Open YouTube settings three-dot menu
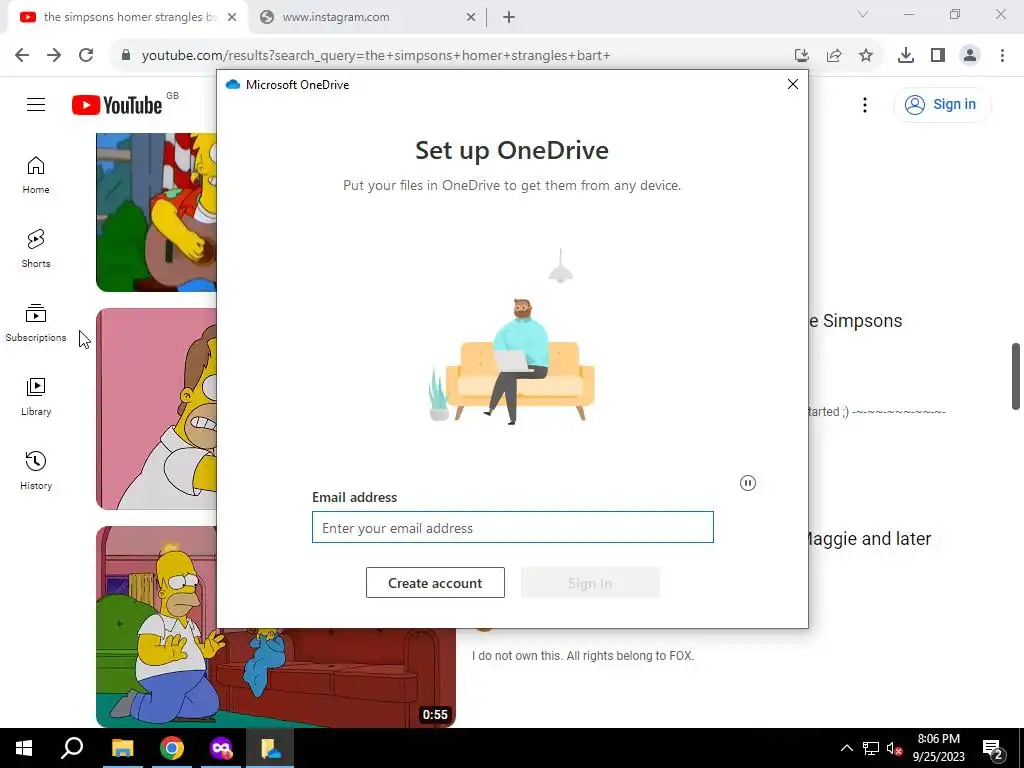Screen dimensions: 1024x768 865,105
